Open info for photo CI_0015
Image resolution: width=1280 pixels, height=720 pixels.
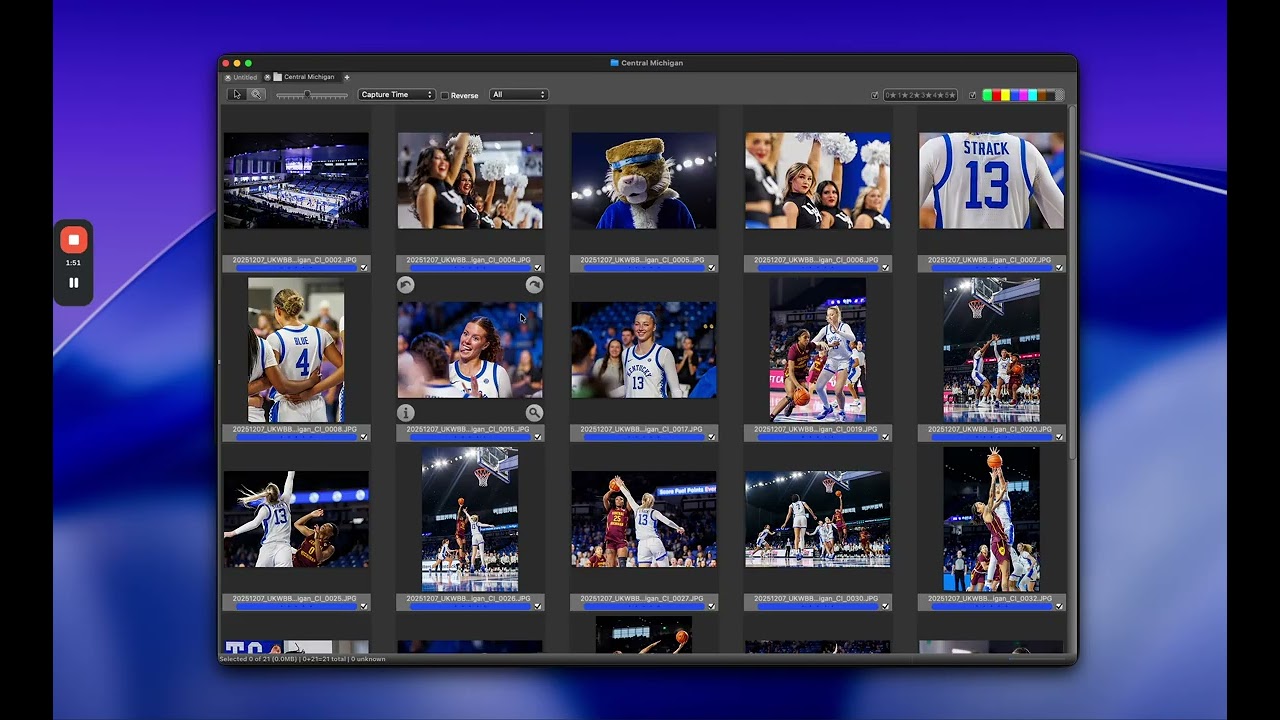coord(405,412)
